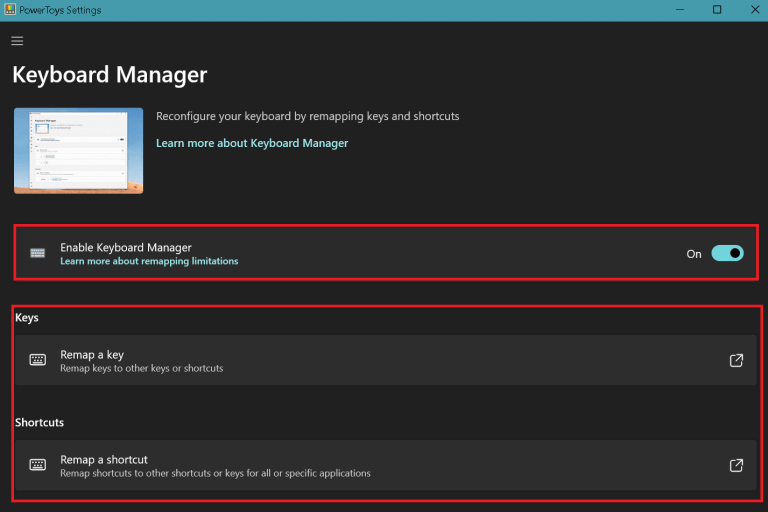Viewport: 768px width, 512px height.
Task: Click 'Reconfigure your keyboard by remapping' description
Action: coord(308,116)
